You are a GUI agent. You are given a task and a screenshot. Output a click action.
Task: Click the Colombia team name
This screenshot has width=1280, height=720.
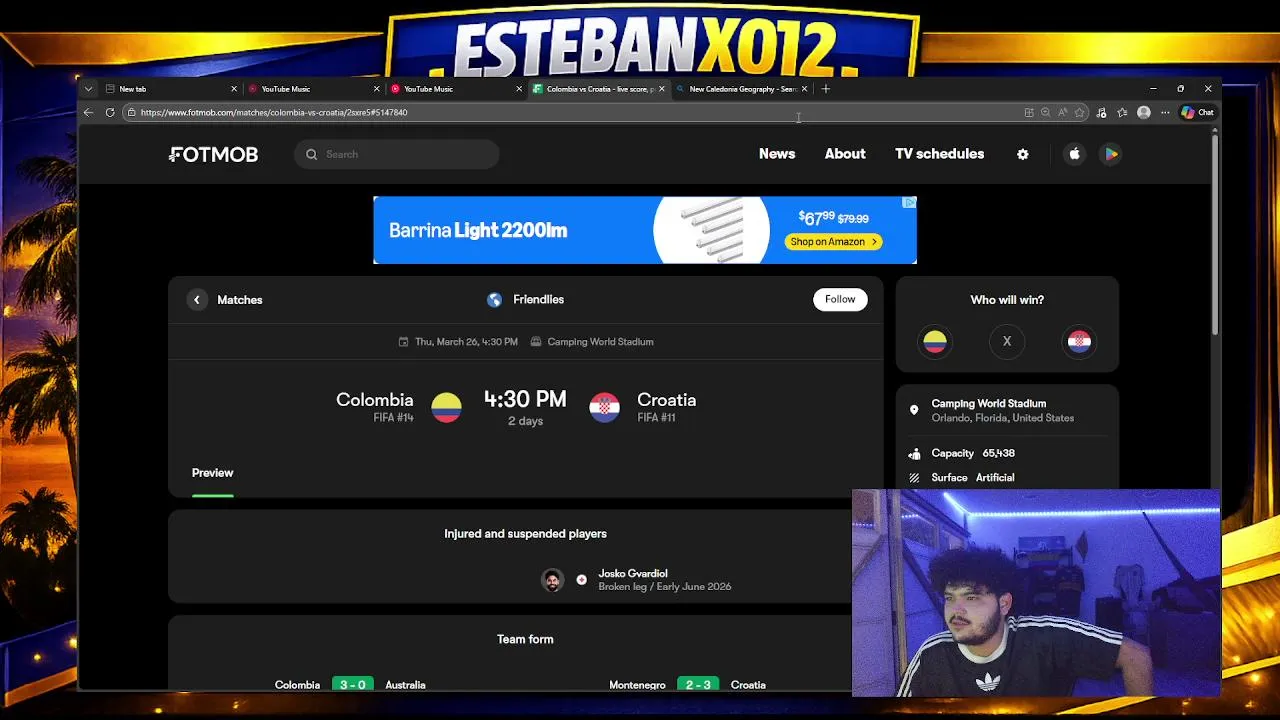(375, 400)
